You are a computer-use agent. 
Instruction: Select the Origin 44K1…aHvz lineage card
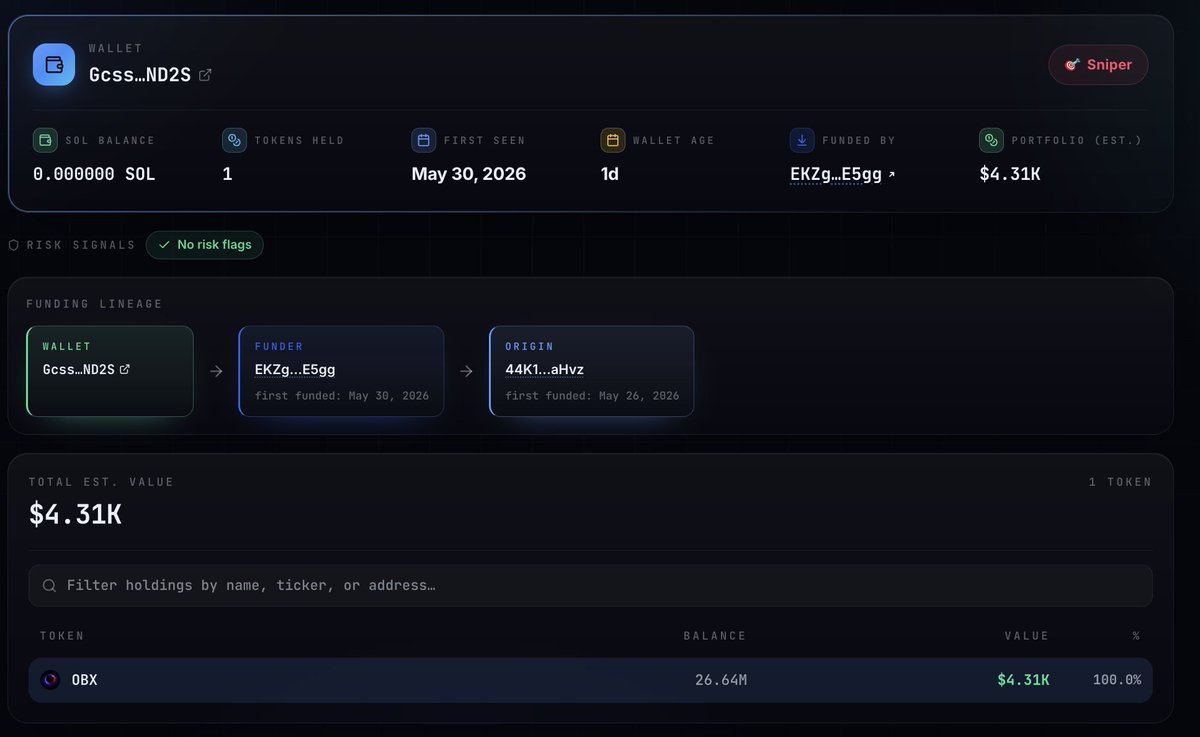pos(591,371)
